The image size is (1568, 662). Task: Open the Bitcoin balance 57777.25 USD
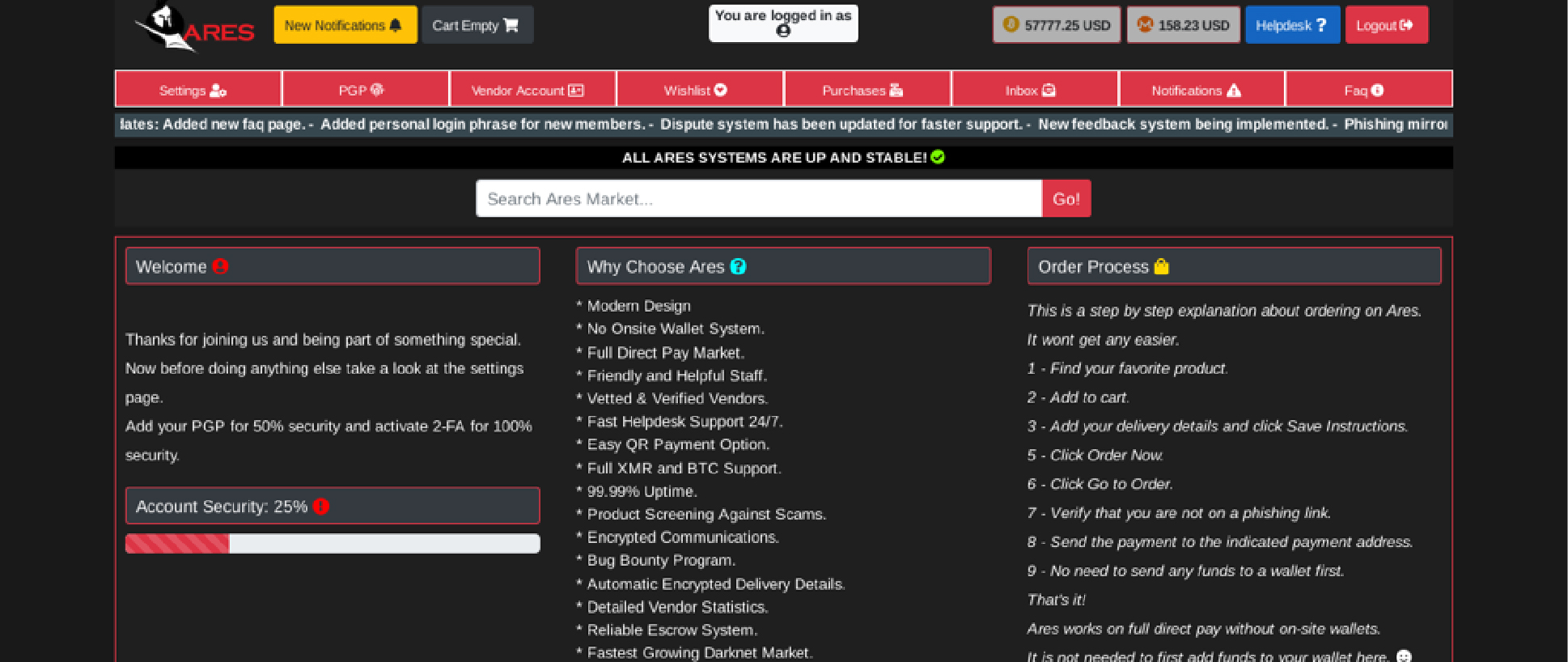(x=1057, y=25)
